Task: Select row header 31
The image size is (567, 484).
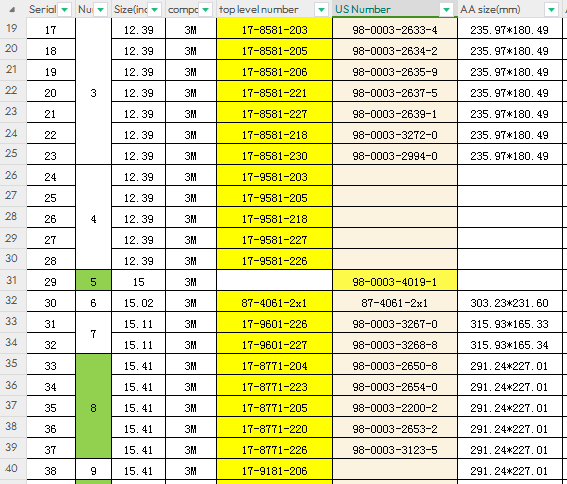Action: click(x=12, y=280)
